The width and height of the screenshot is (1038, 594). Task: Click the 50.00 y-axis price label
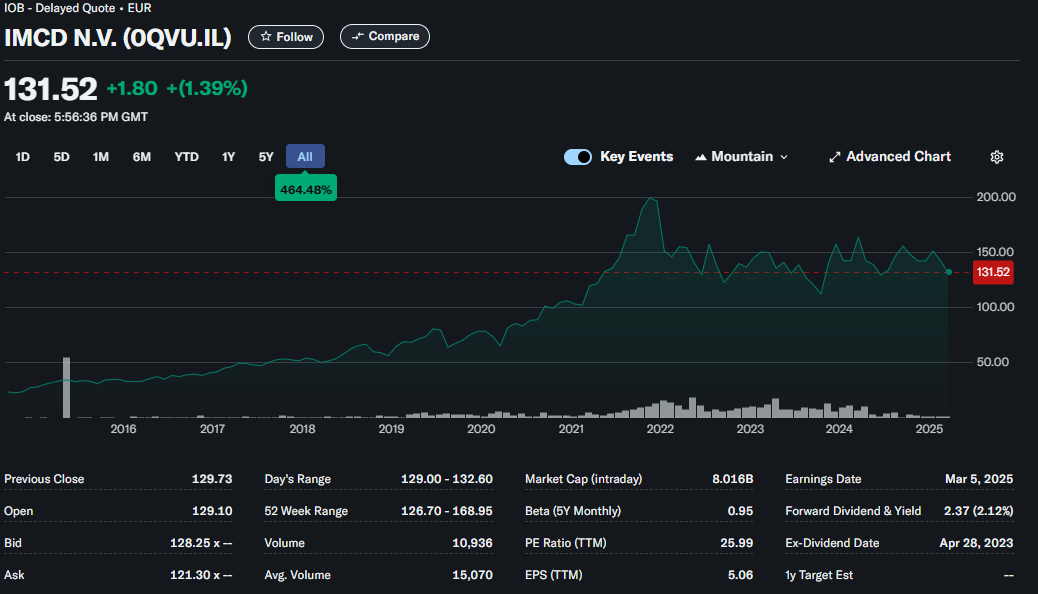click(992, 362)
